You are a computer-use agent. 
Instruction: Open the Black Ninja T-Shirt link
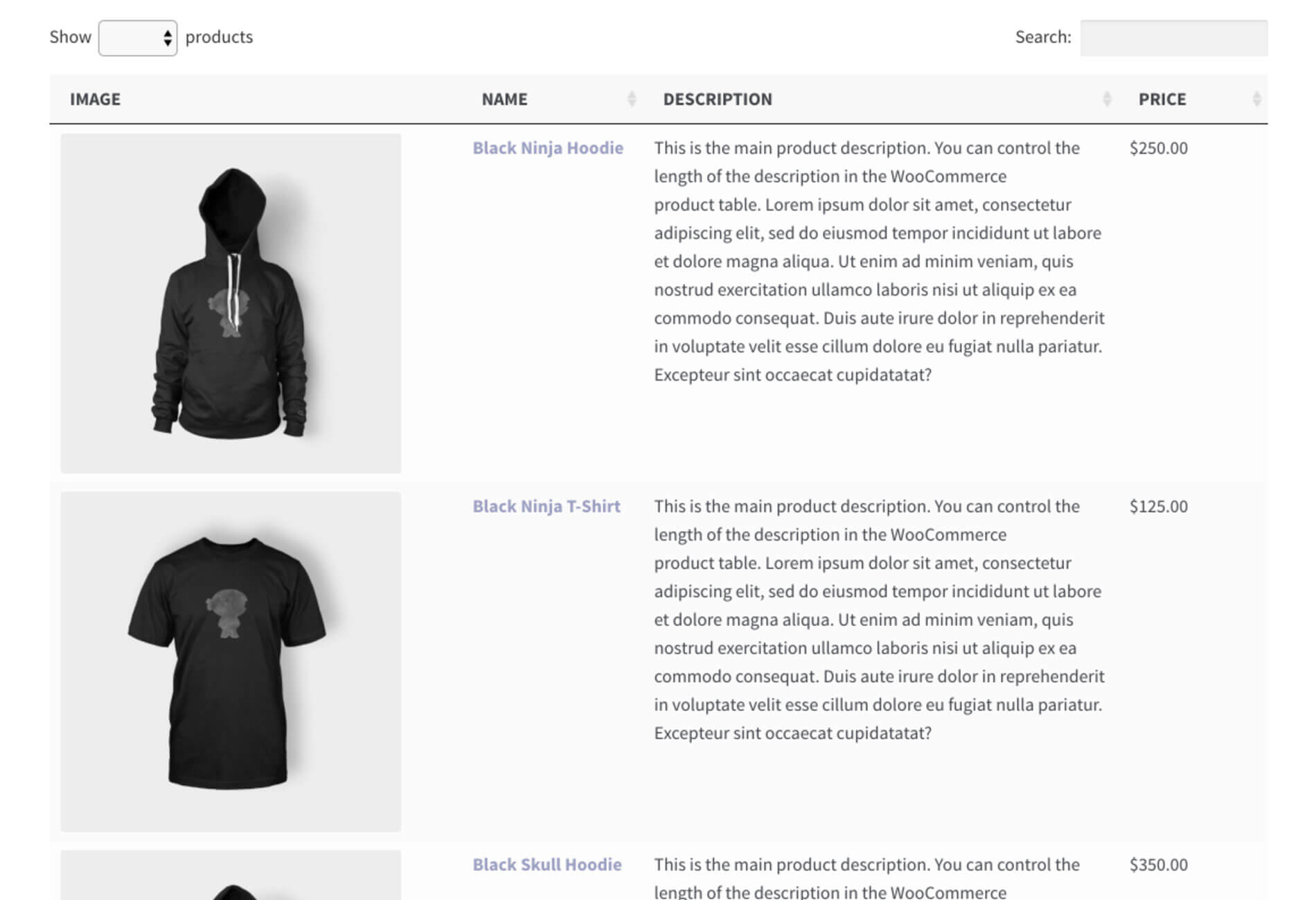546,507
